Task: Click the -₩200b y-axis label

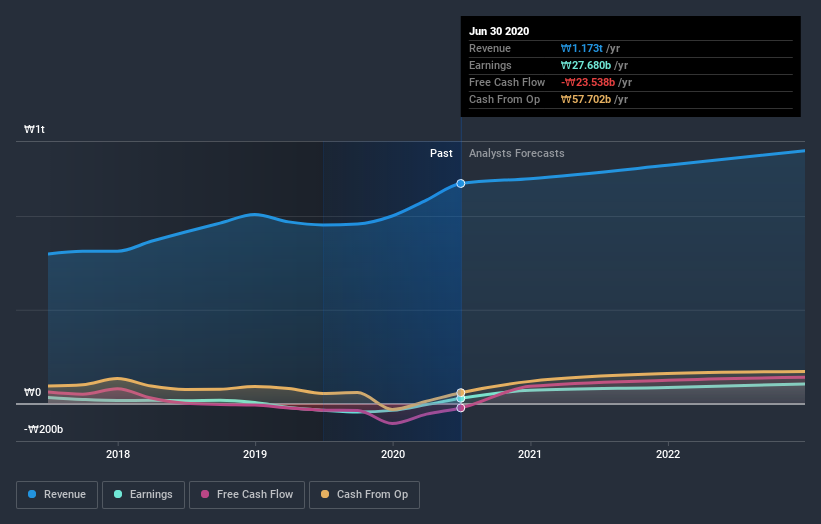Action: (43, 429)
